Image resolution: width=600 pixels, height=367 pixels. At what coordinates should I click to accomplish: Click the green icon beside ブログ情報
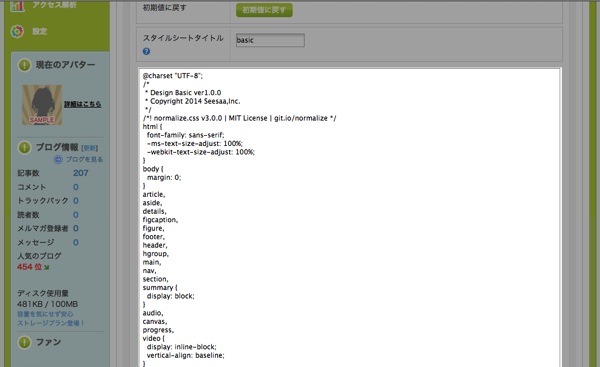coord(24,147)
